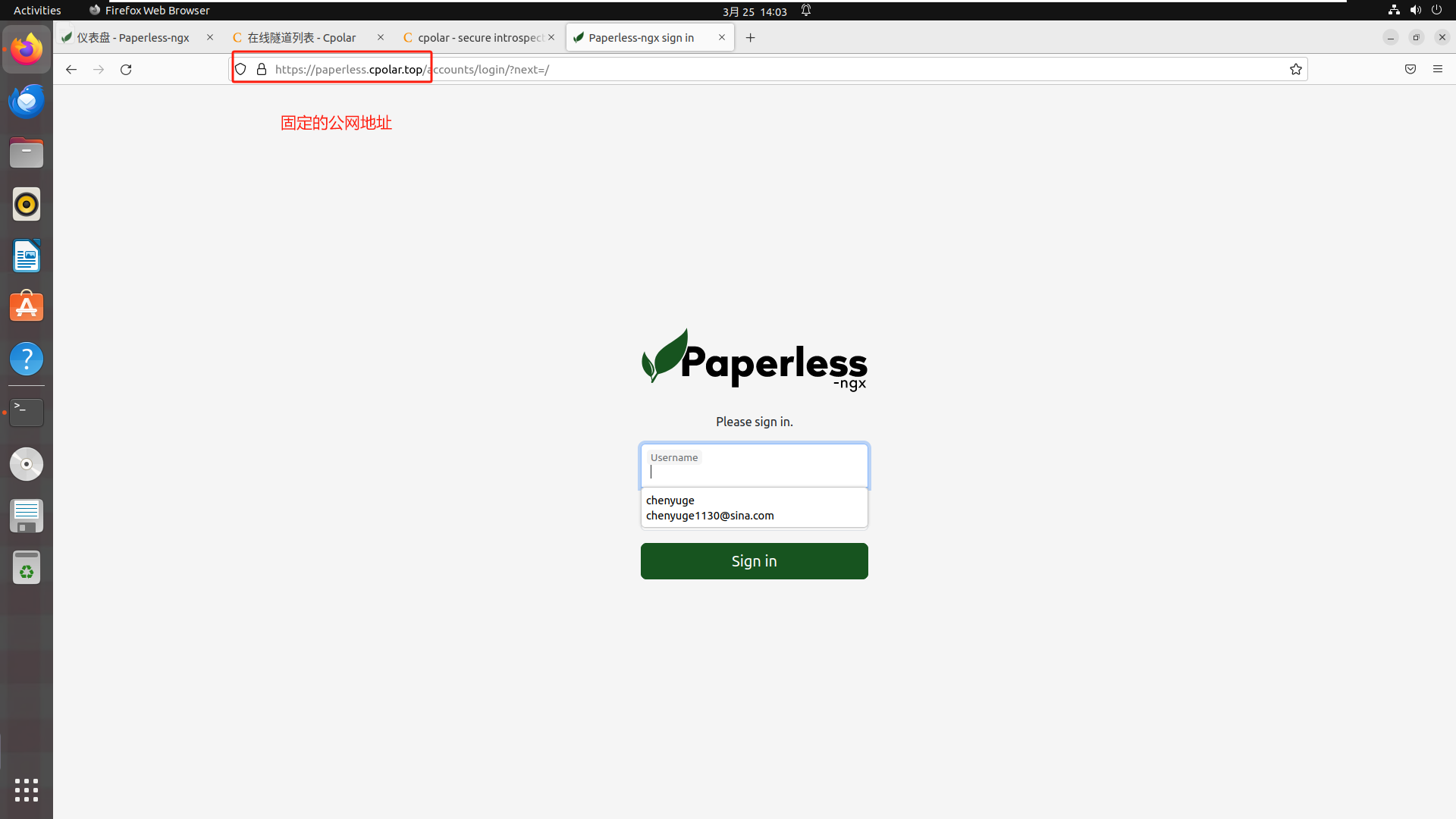Show Applications grid at dock bottom

(x=27, y=789)
